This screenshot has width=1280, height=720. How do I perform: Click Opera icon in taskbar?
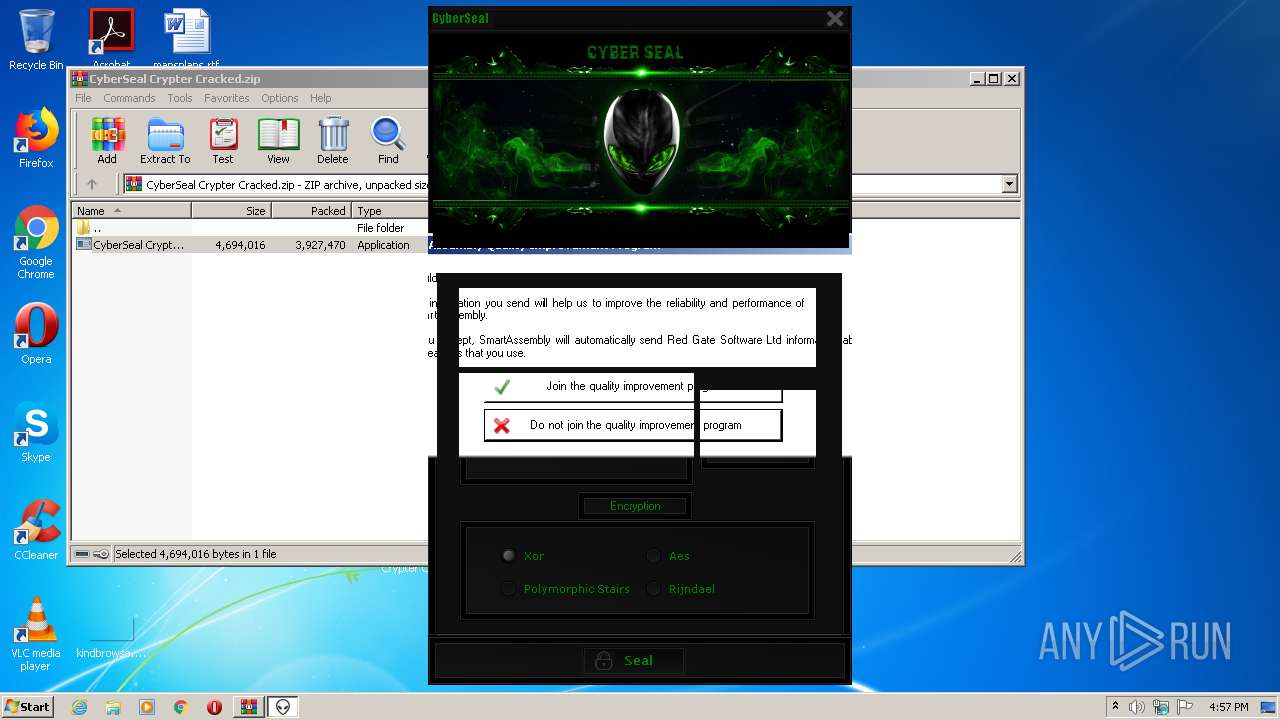tap(214, 707)
